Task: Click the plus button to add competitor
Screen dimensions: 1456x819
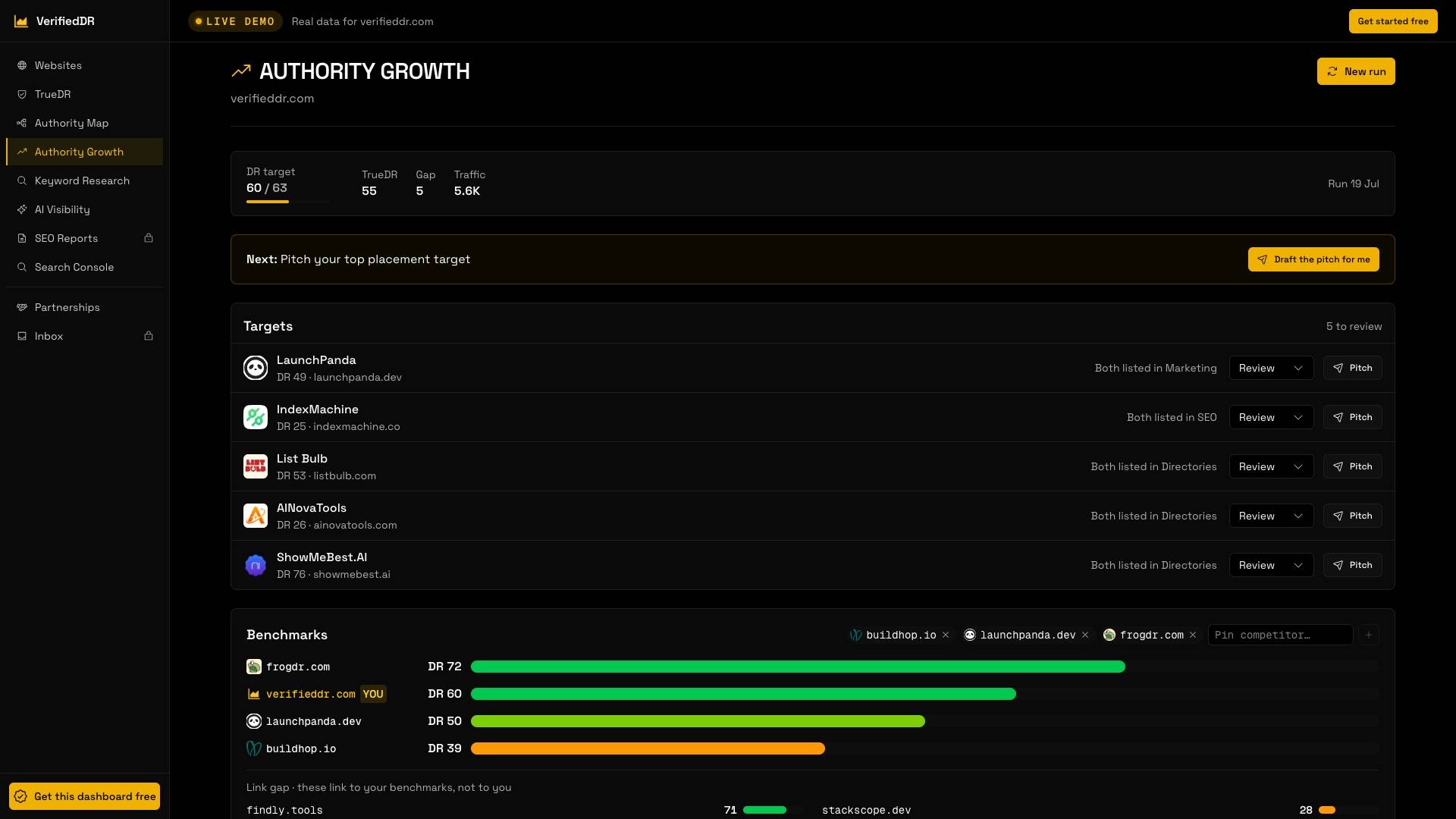Action: point(1369,635)
